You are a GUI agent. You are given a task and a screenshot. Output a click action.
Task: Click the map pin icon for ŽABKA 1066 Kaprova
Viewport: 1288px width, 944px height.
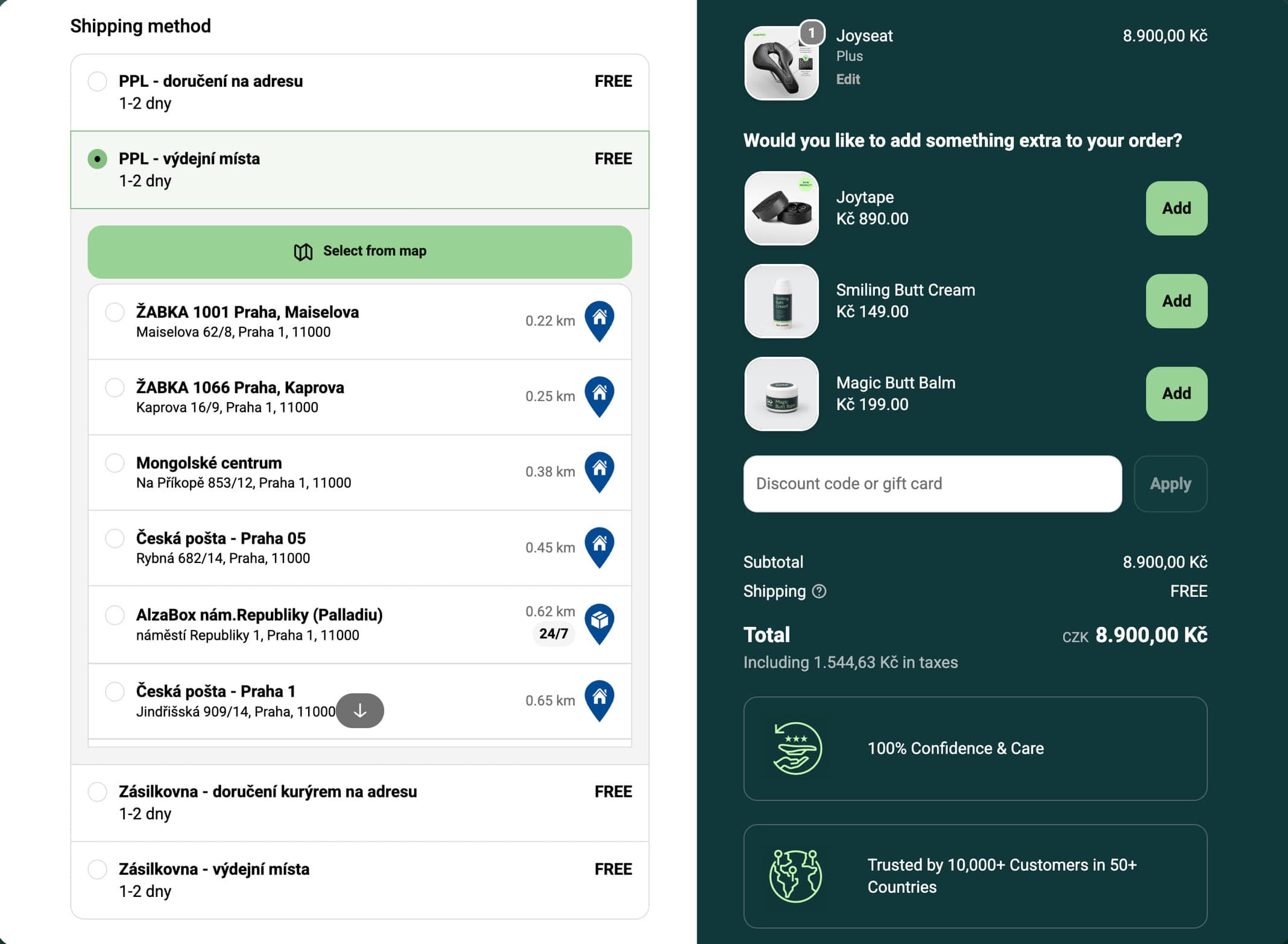click(599, 397)
